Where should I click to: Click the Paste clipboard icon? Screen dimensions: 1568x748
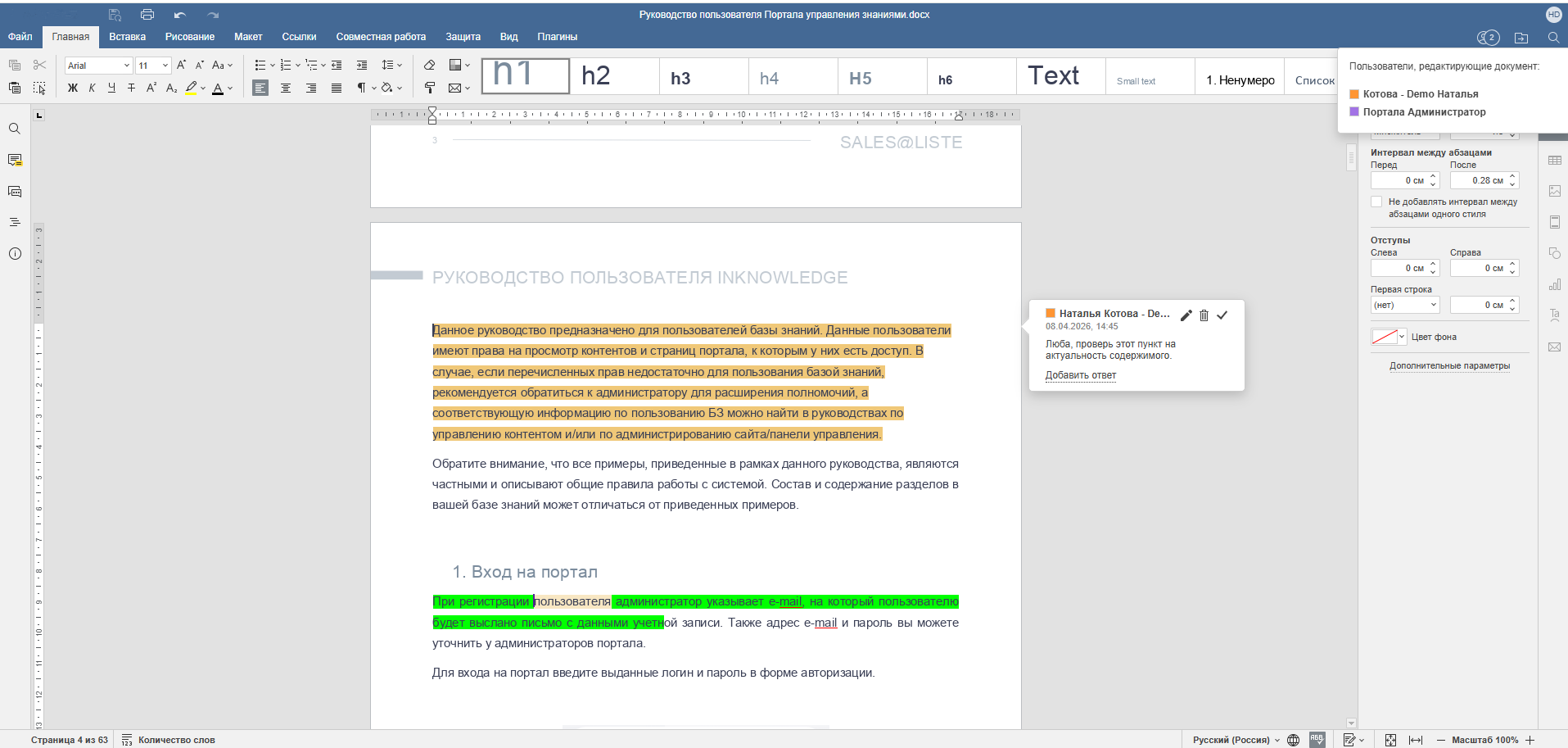point(15,88)
